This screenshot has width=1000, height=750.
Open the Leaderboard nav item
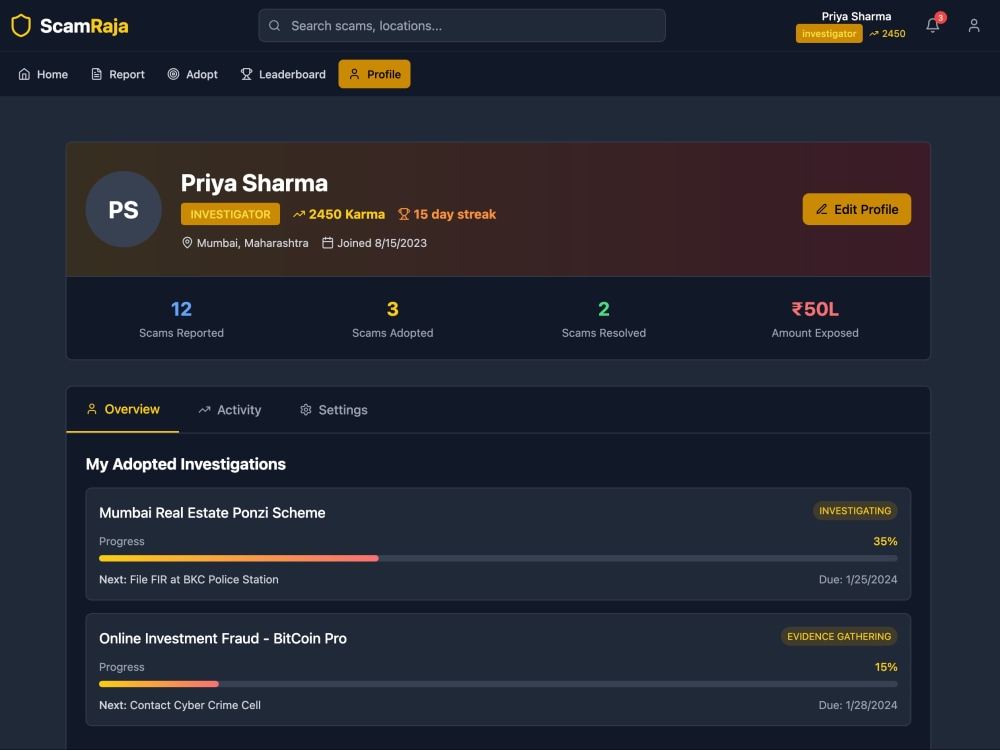(283, 74)
